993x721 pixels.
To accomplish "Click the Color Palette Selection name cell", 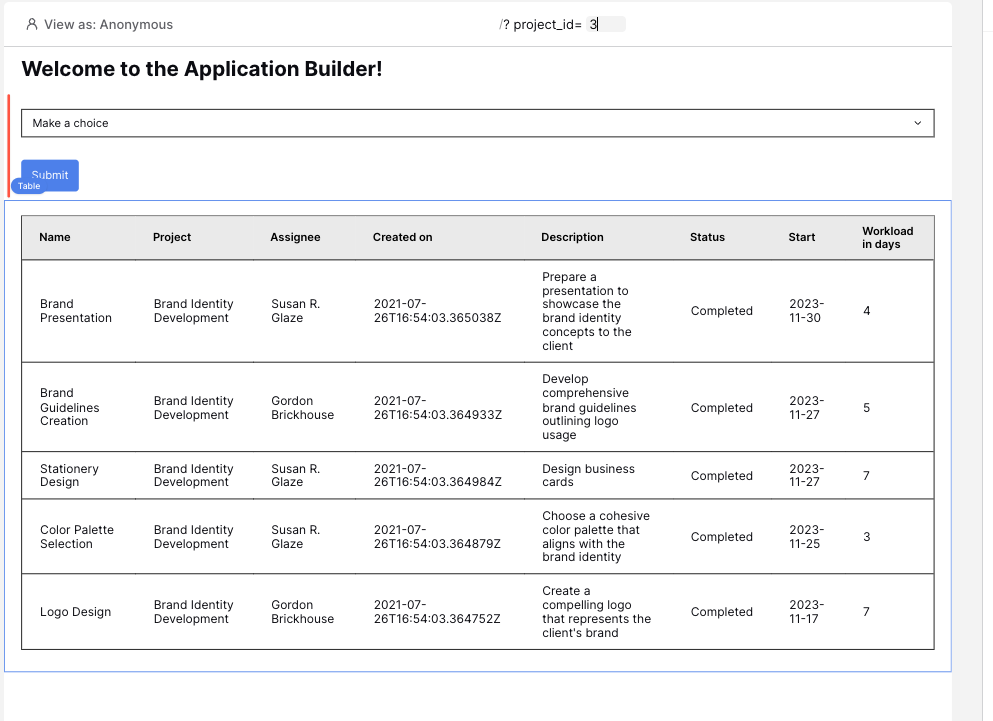I will (x=77, y=537).
